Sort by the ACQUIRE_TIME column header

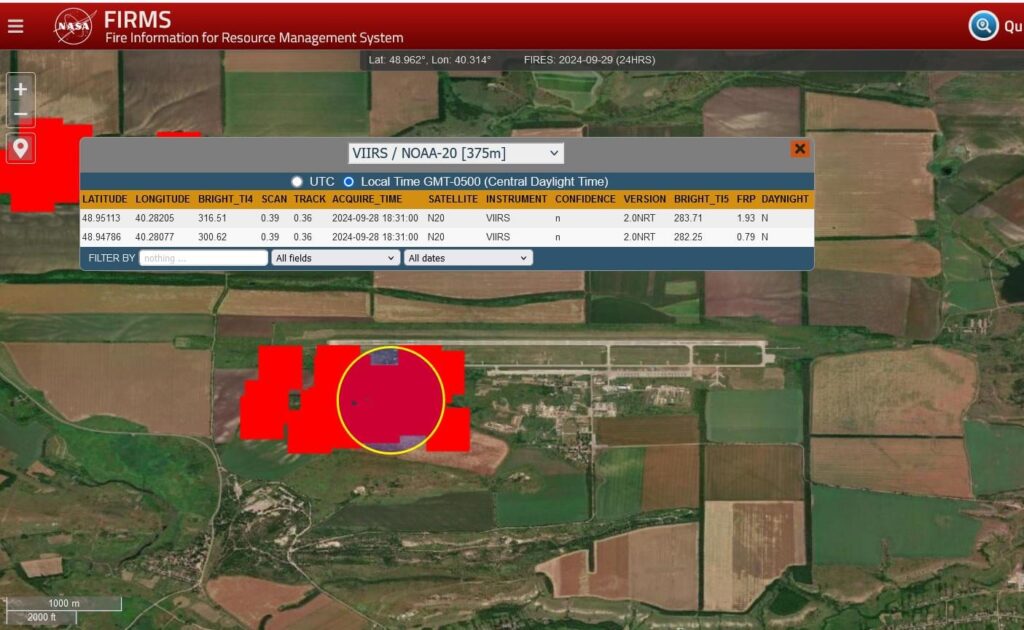367,199
